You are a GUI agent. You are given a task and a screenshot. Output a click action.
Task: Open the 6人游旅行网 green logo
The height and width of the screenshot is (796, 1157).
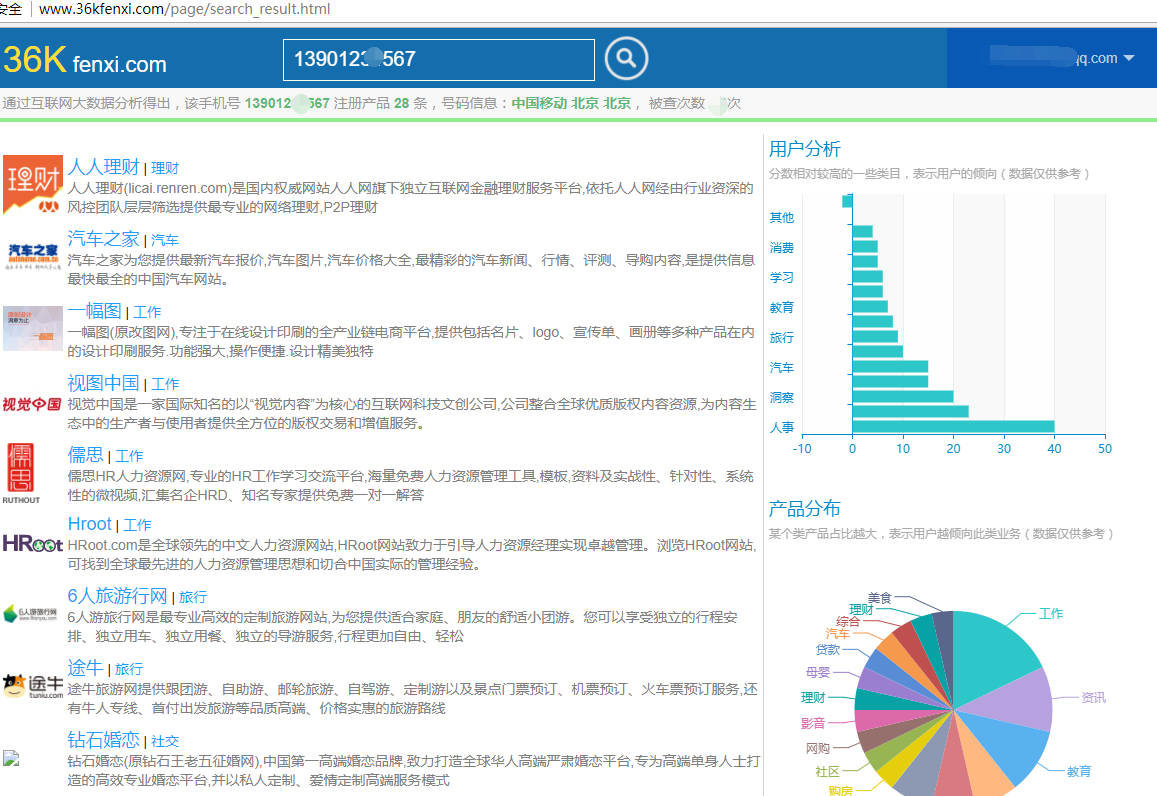click(30, 614)
